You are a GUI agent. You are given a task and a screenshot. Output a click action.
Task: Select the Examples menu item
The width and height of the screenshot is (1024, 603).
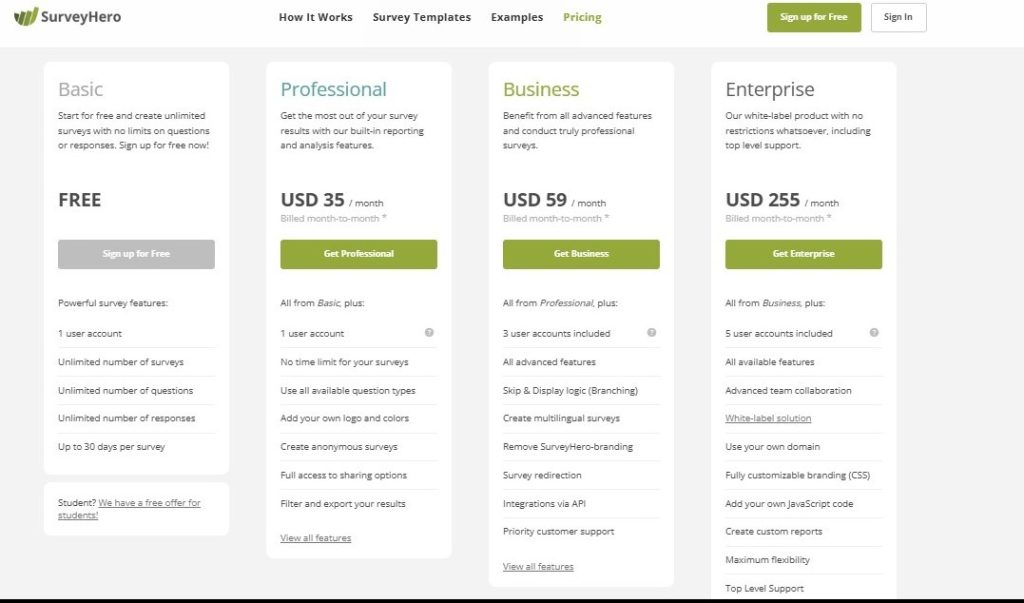point(516,17)
